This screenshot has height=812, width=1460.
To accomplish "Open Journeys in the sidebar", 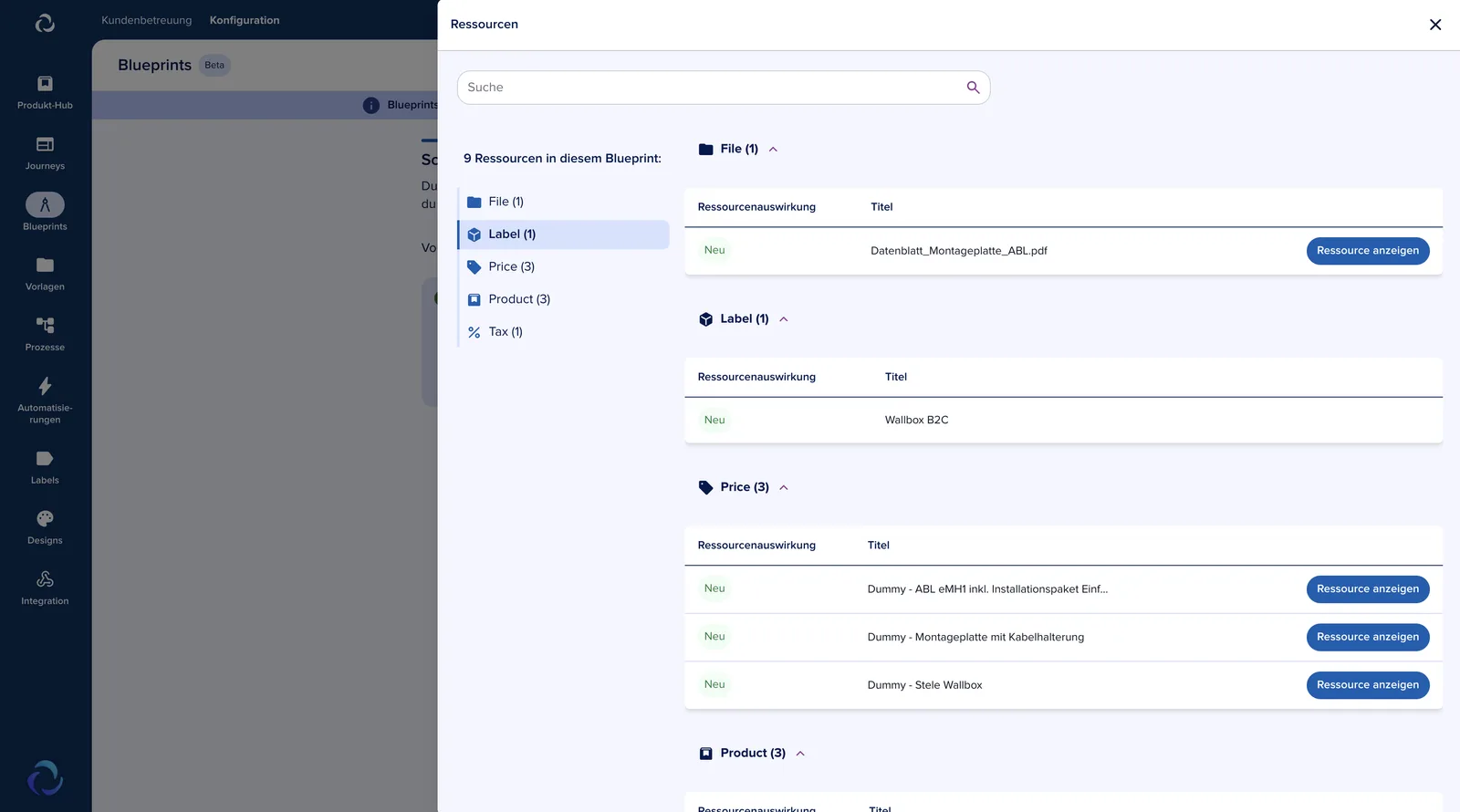I will (x=45, y=153).
